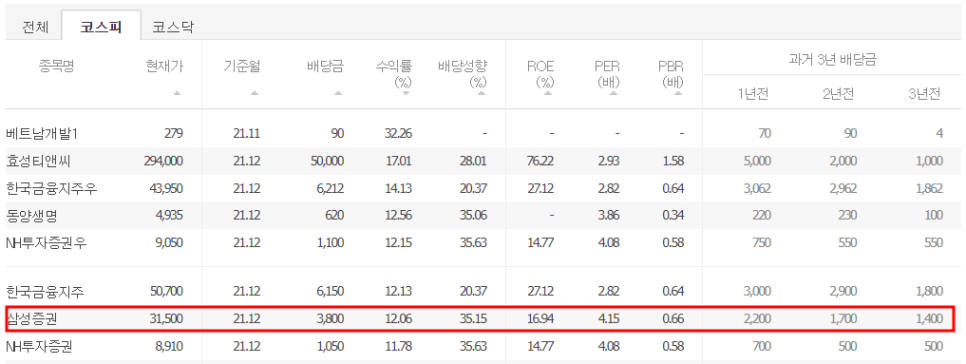966x364 pixels.
Task: Select 동양생명 PER 3.86
Action: [x=608, y=216]
